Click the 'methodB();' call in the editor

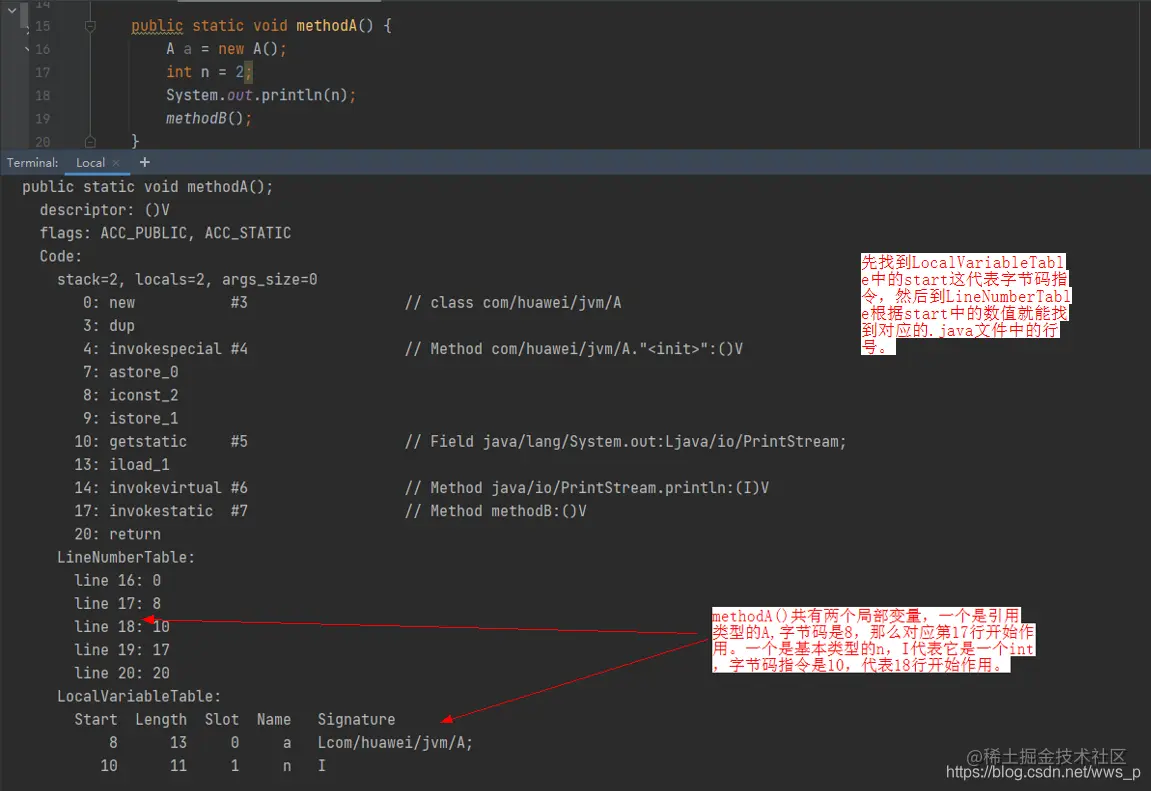pos(208,118)
